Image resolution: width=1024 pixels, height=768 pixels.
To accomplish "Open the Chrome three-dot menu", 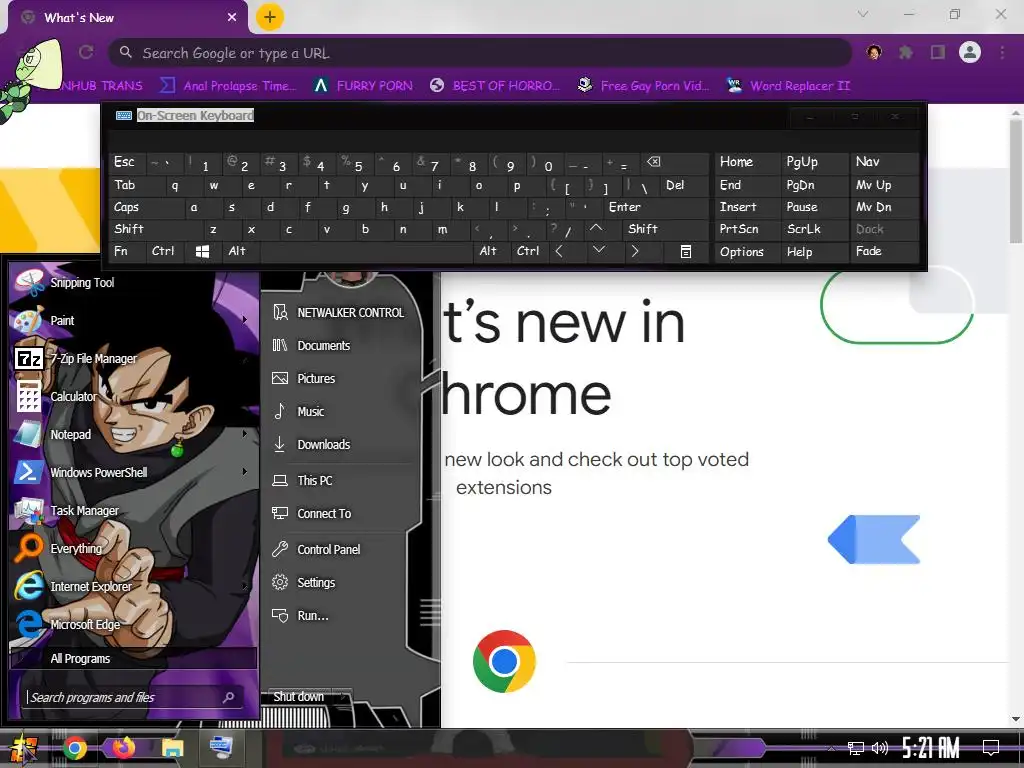I will [1002, 52].
